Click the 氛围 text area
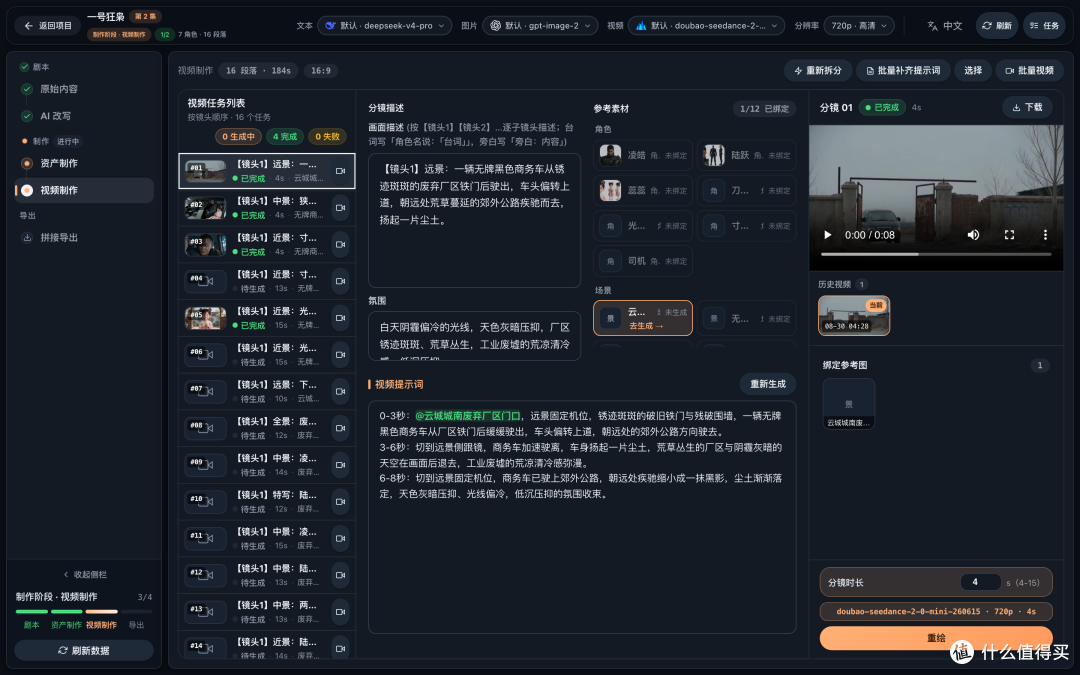Viewport: 1080px width, 675px height. pyautogui.click(x=475, y=335)
